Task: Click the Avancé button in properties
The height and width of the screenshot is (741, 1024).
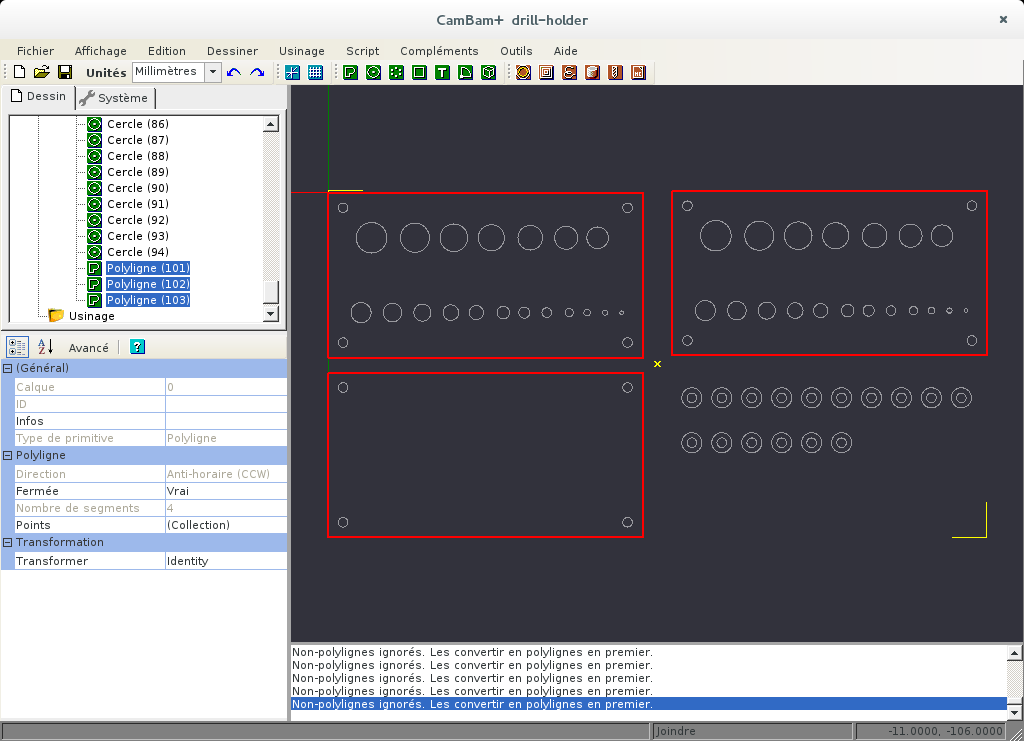Action: tap(88, 348)
